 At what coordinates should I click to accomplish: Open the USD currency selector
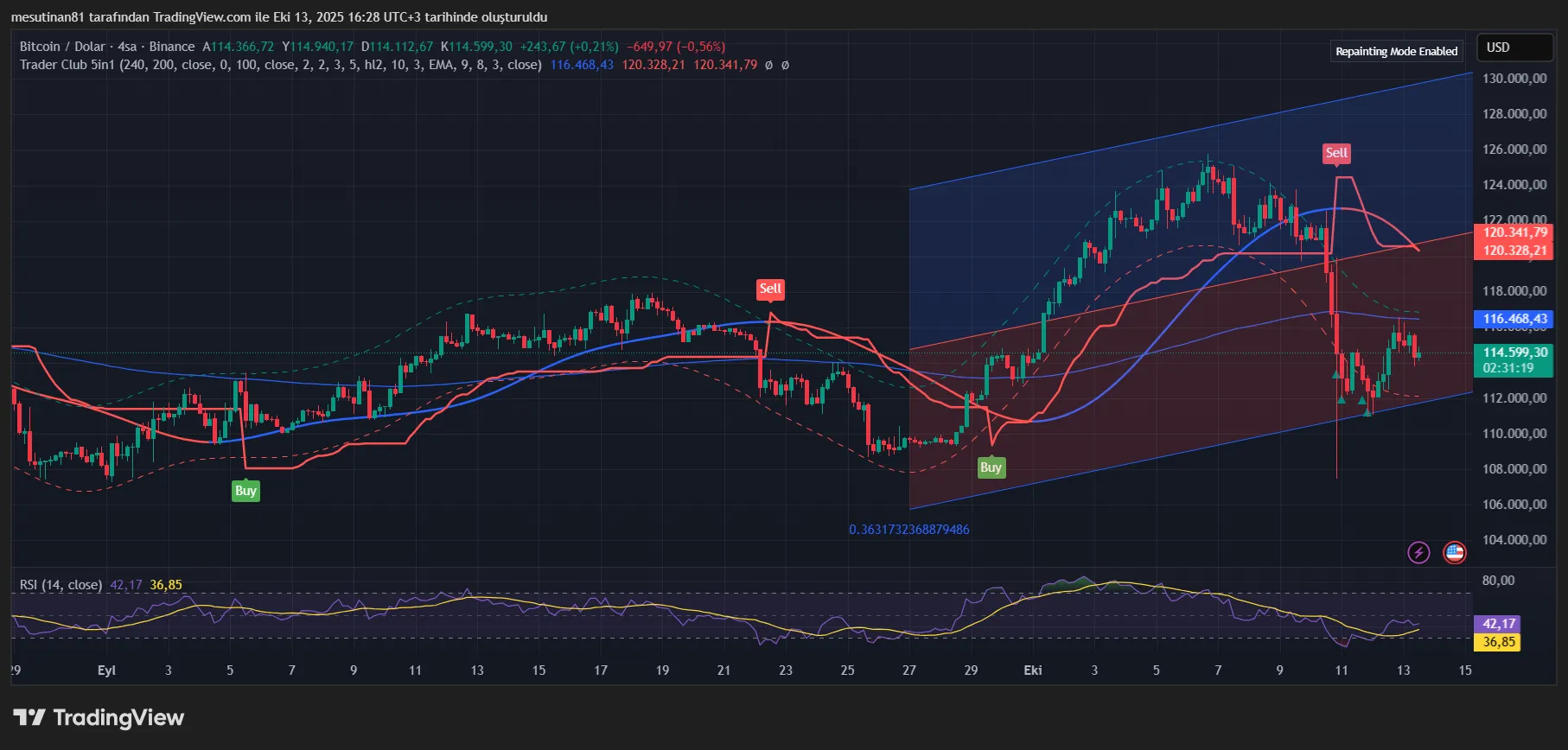click(x=1514, y=48)
